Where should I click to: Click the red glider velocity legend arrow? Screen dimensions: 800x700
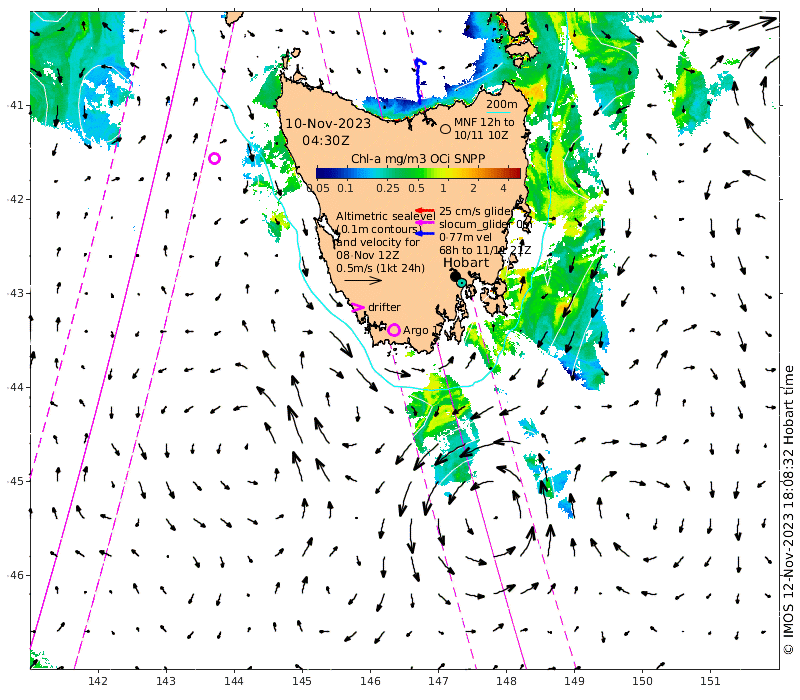424,210
